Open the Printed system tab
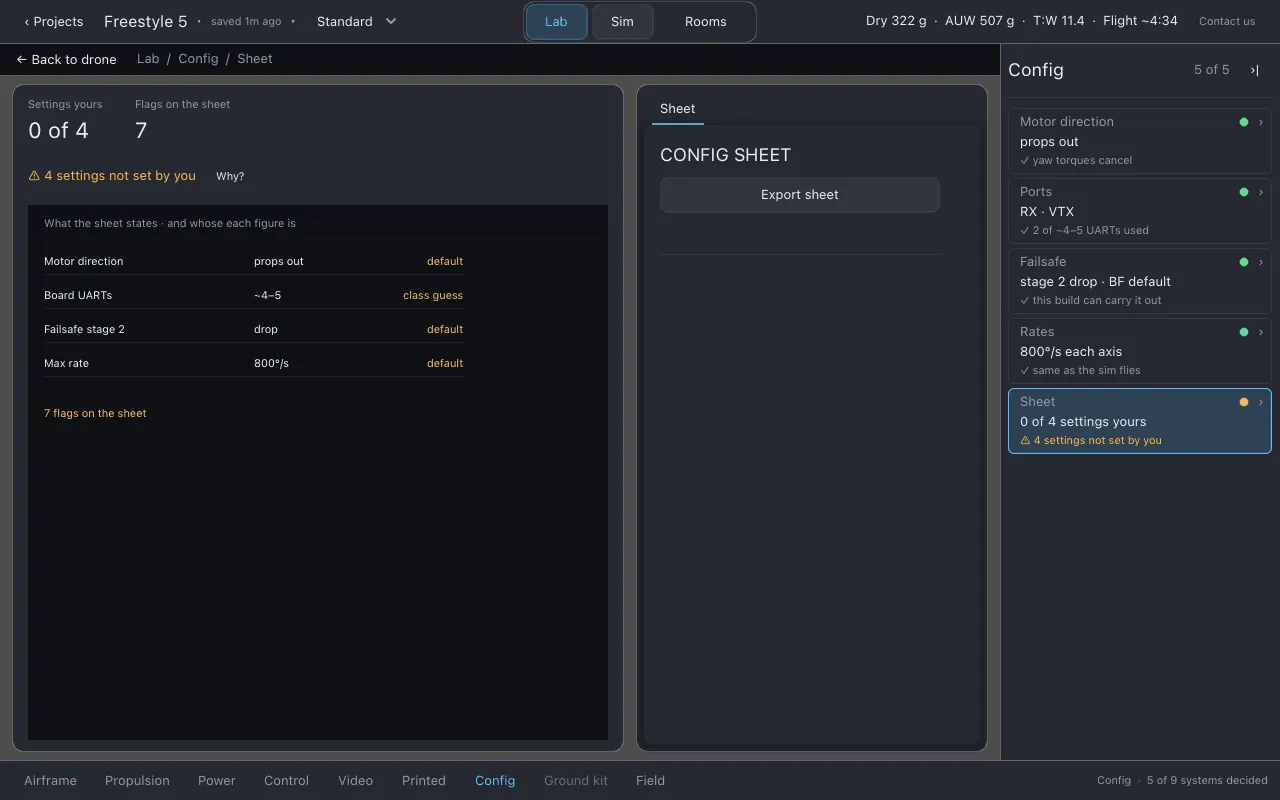This screenshot has height=800, width=1280. 424,781
